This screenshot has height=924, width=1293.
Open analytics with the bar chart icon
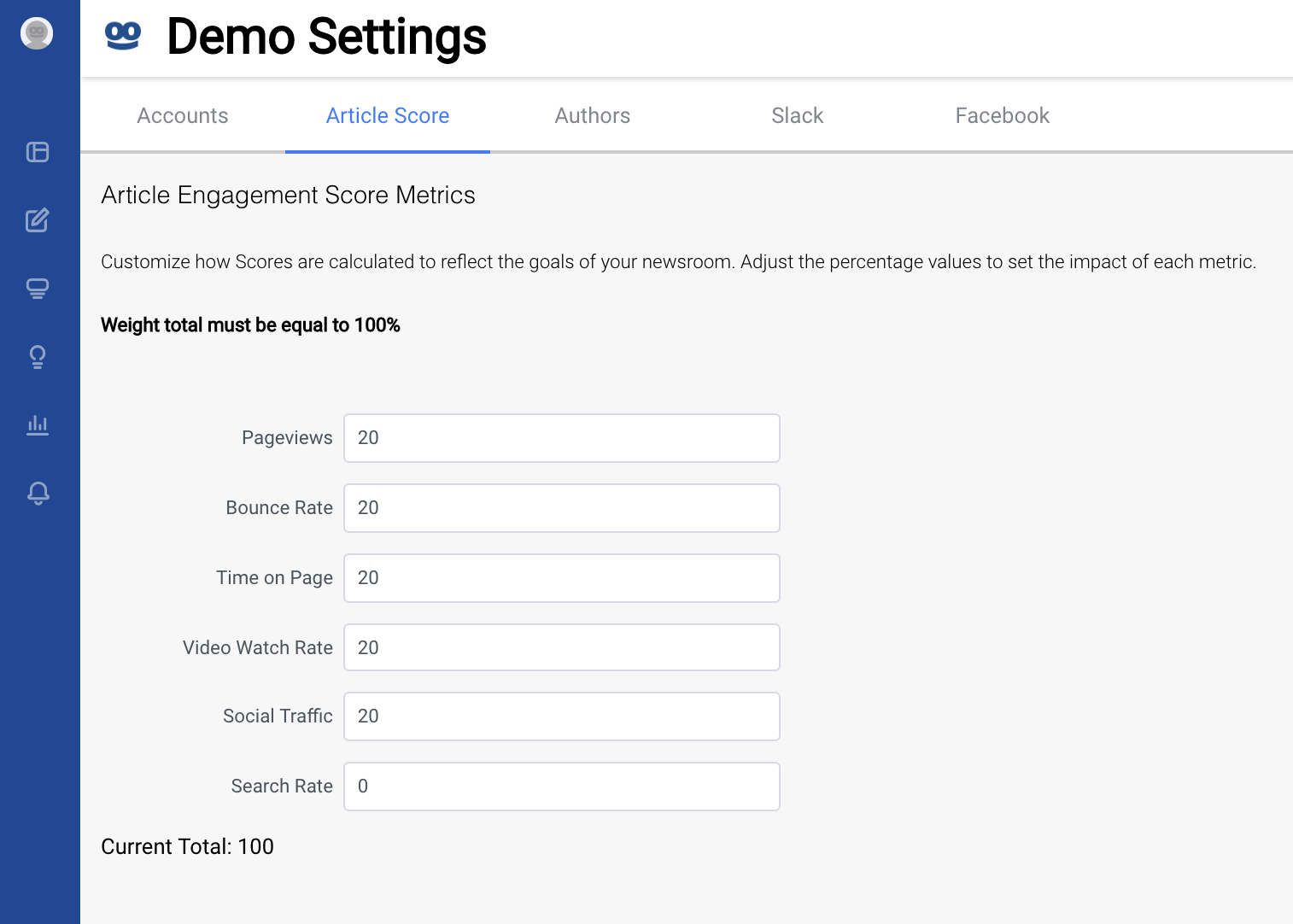[38, 424]
